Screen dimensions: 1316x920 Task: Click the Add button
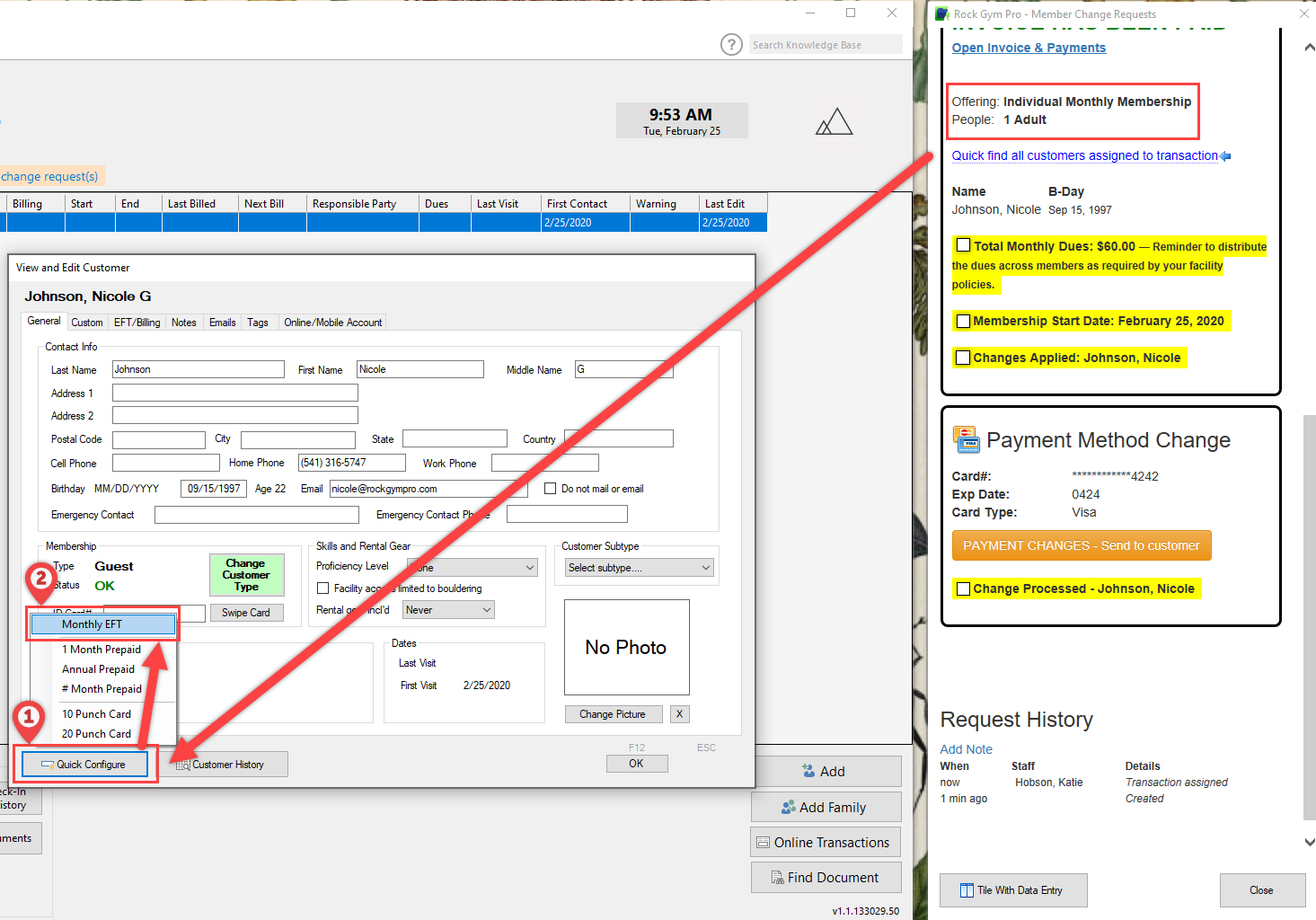(x=826, y=772)
